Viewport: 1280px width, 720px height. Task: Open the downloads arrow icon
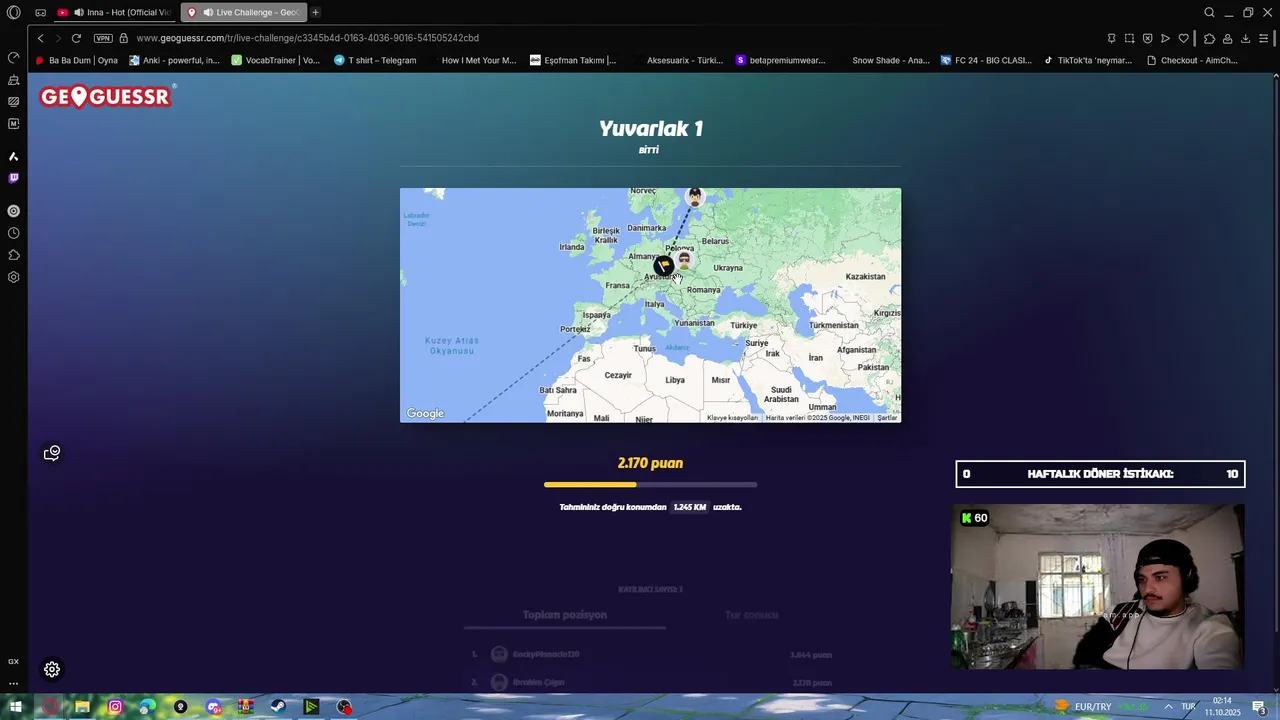pos(1245,38)
